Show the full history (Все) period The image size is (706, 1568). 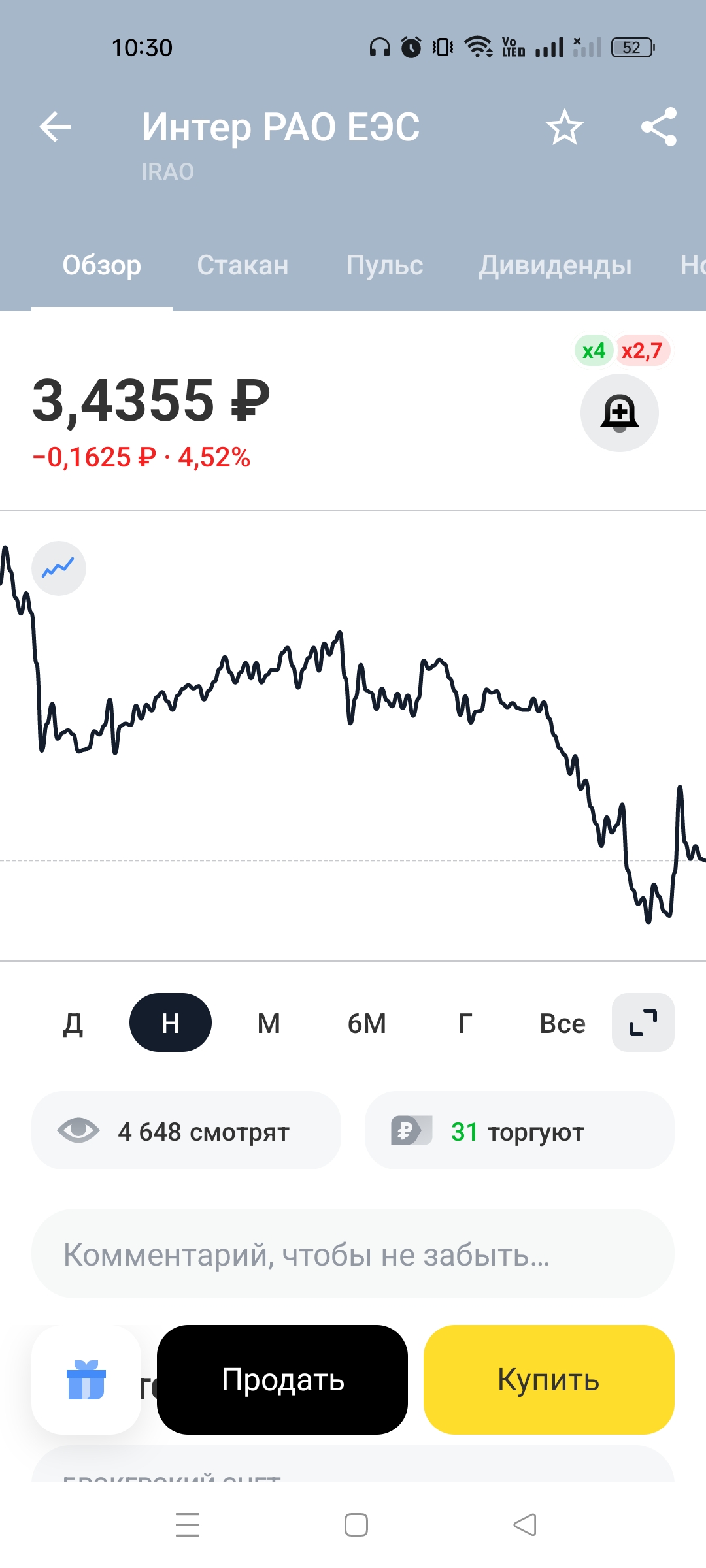point(562,1023)
